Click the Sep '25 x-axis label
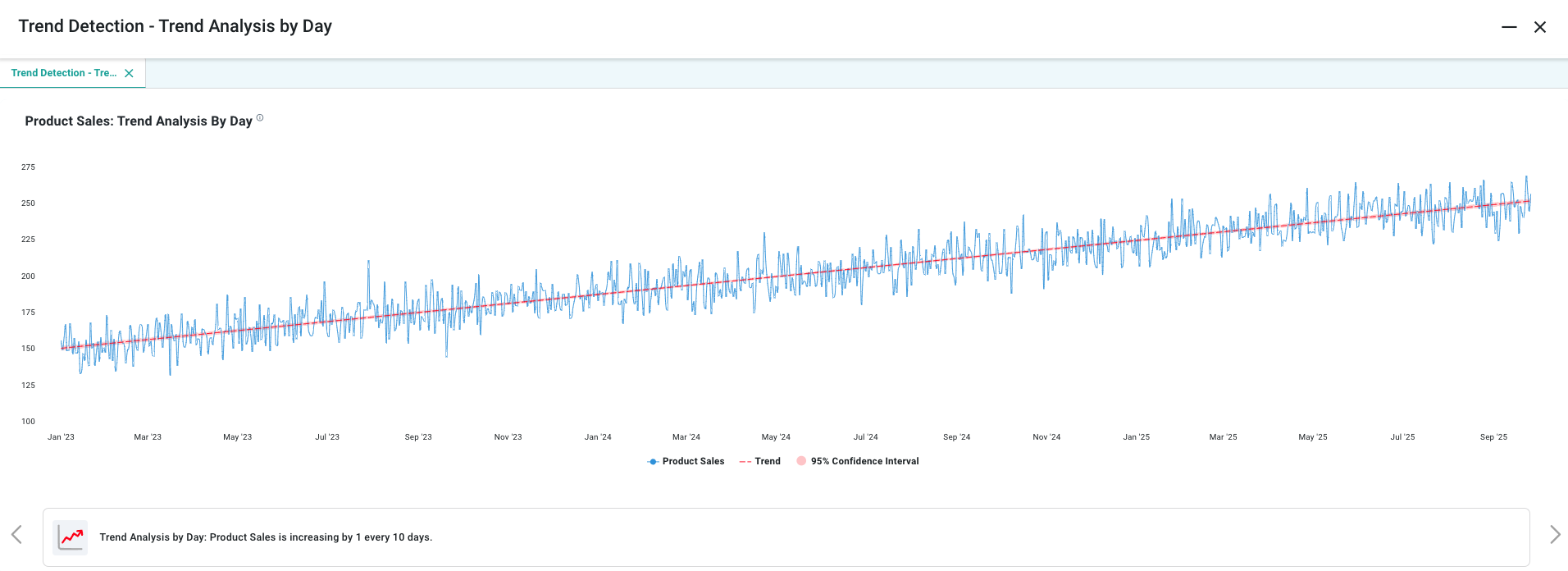This screenshot has height=571, width=1568. click(1493, 437)
